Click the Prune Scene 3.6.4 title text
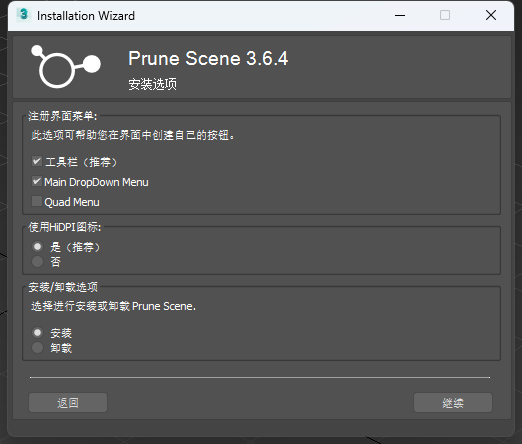This screenshot has width=522, height=444. pyautogui.click(x=208, y=58)
